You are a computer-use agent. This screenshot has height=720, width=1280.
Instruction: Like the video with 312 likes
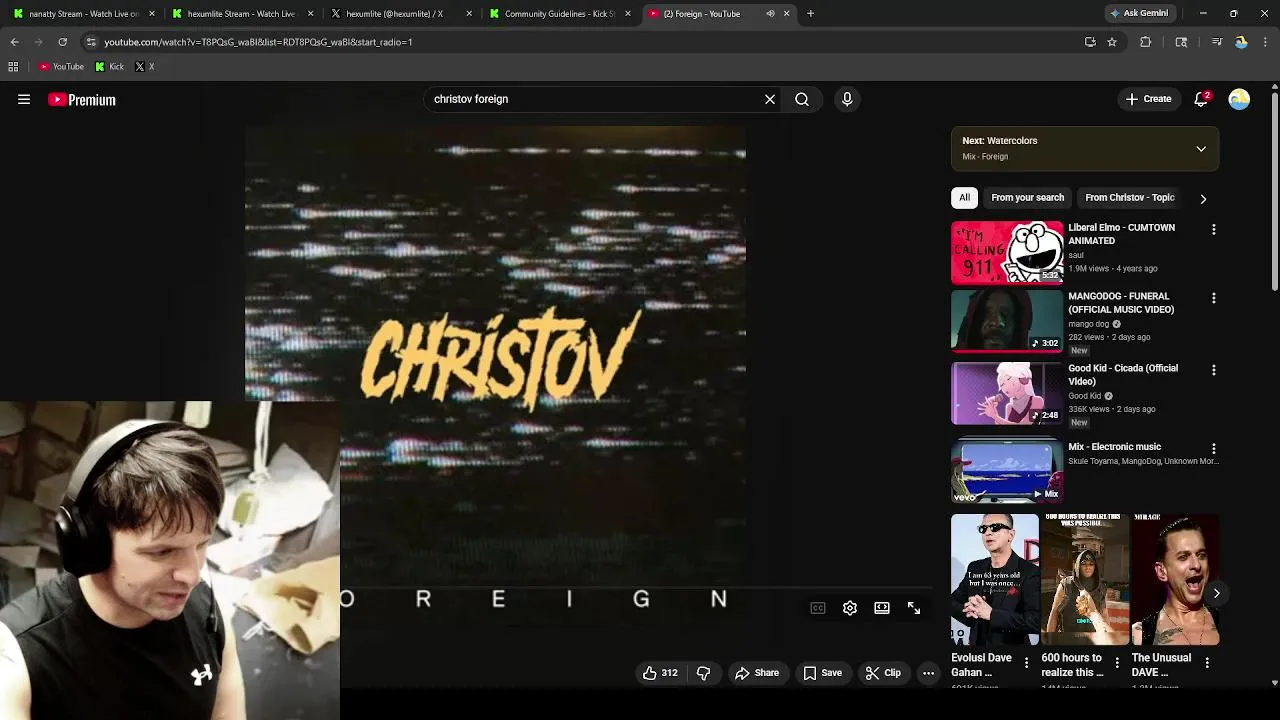tap(660, 673)
